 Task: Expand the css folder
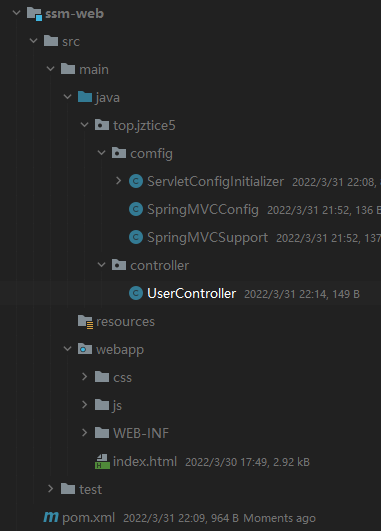[85, 377]
